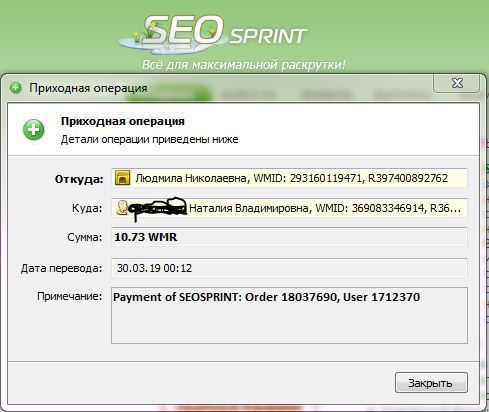
Task: Click the SEO Sprint logo
Action: [213, 34]
